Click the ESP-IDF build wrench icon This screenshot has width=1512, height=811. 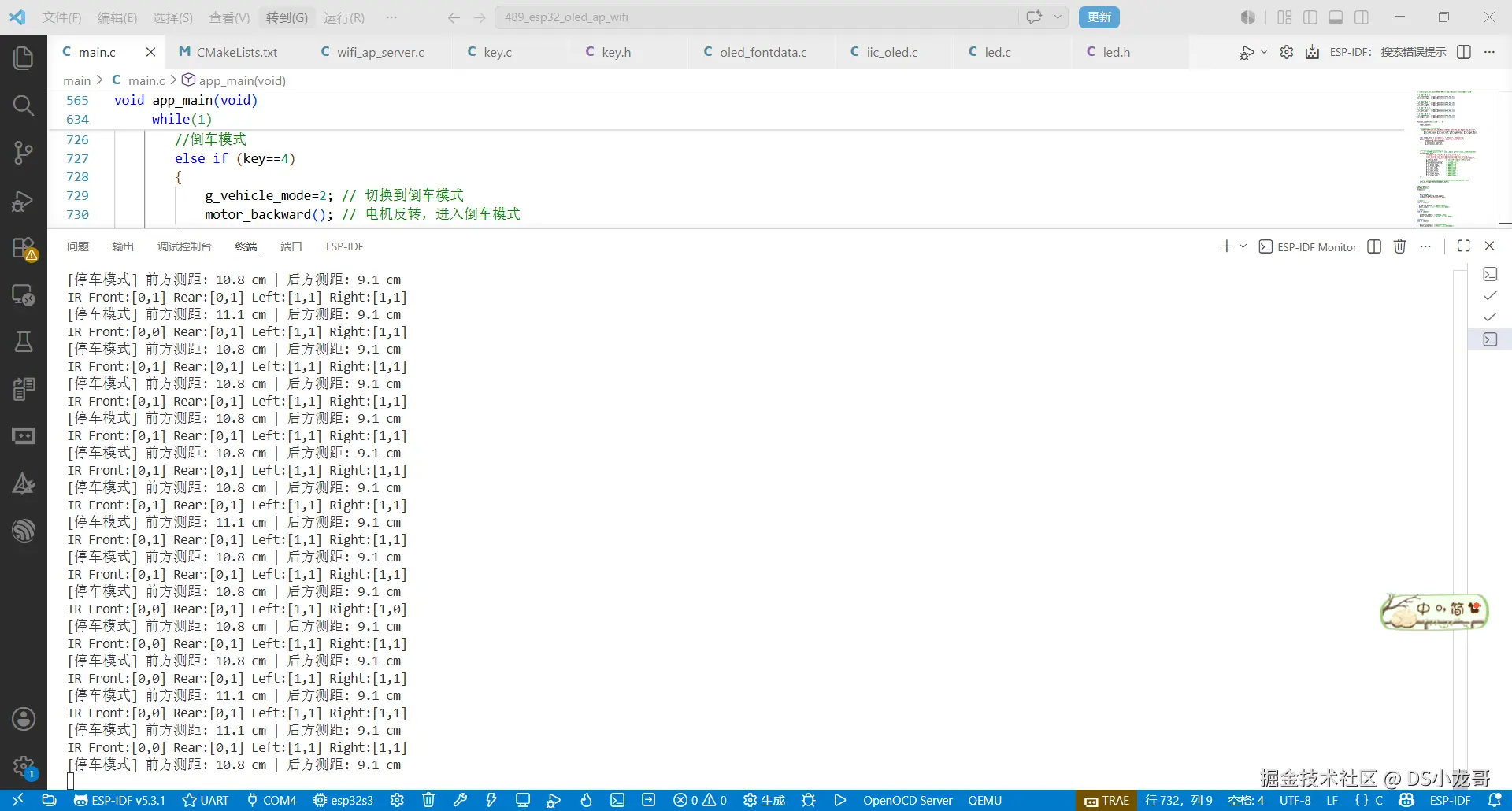coord(460,800)
